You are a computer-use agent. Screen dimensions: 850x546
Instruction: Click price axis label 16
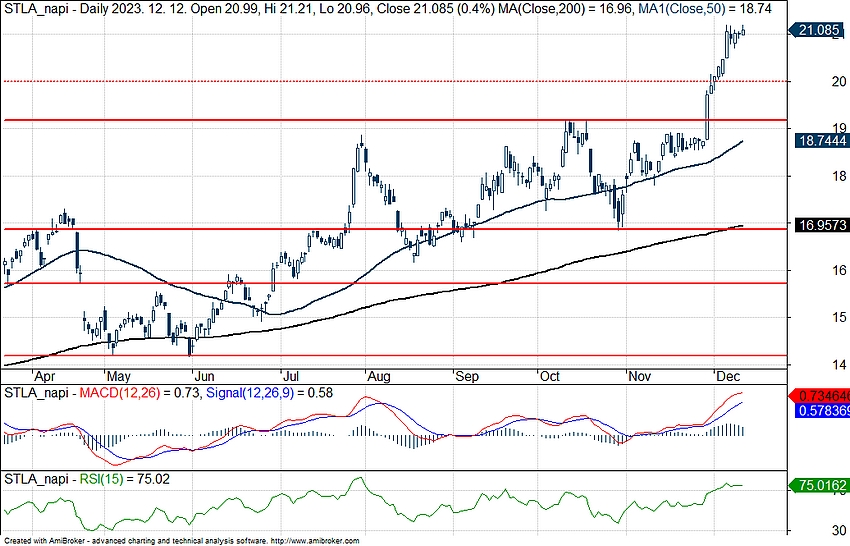(839, 270)
